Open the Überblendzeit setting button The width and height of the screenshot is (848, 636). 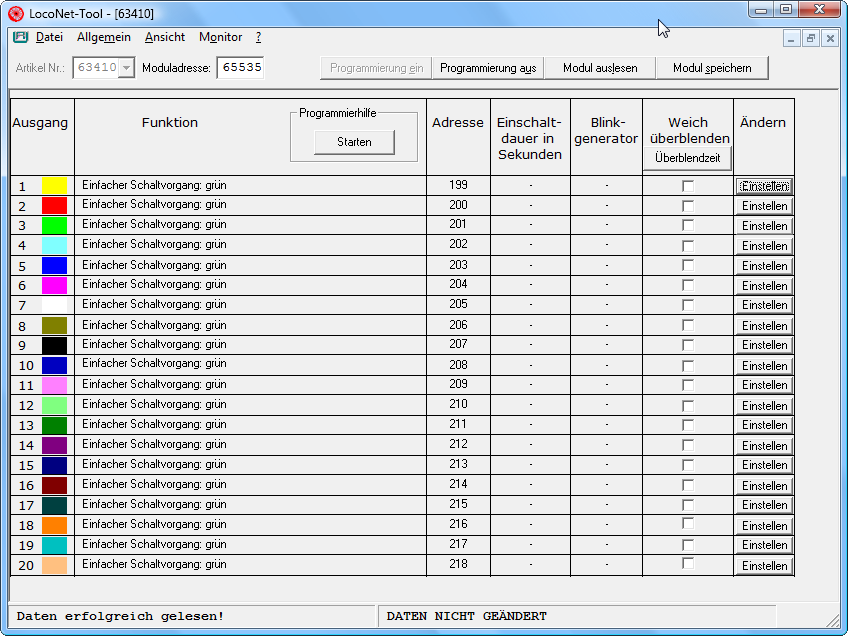(x=687, y=158)
